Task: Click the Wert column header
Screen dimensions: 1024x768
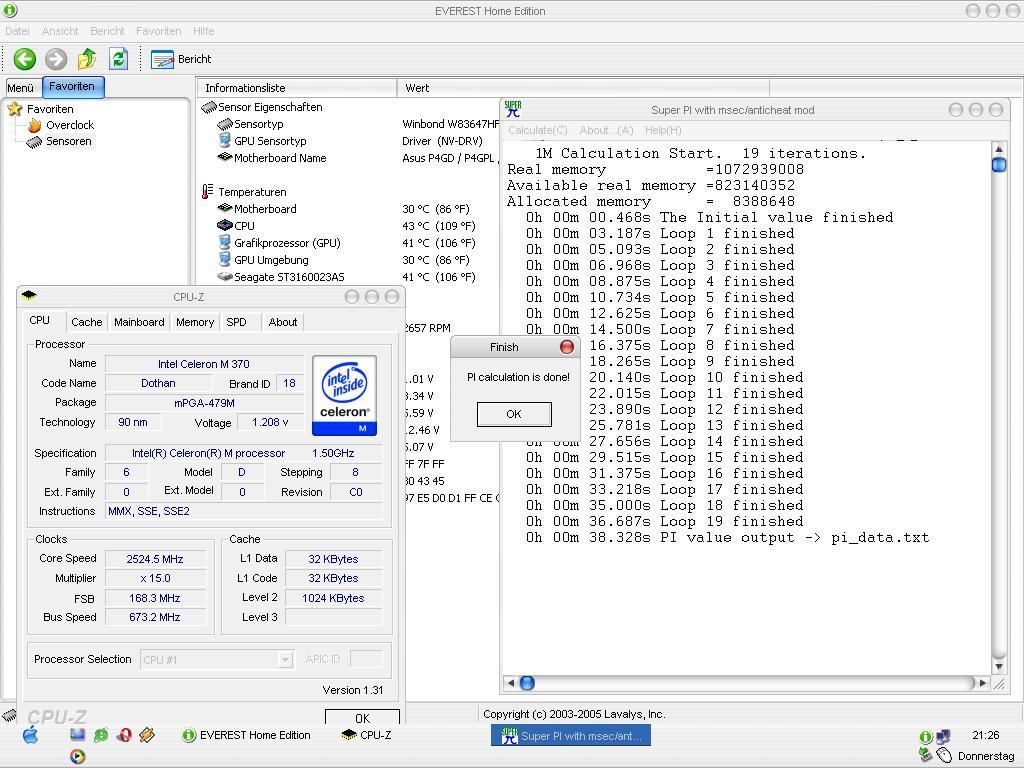Action: pyautogui.click(x=583, y=88)
